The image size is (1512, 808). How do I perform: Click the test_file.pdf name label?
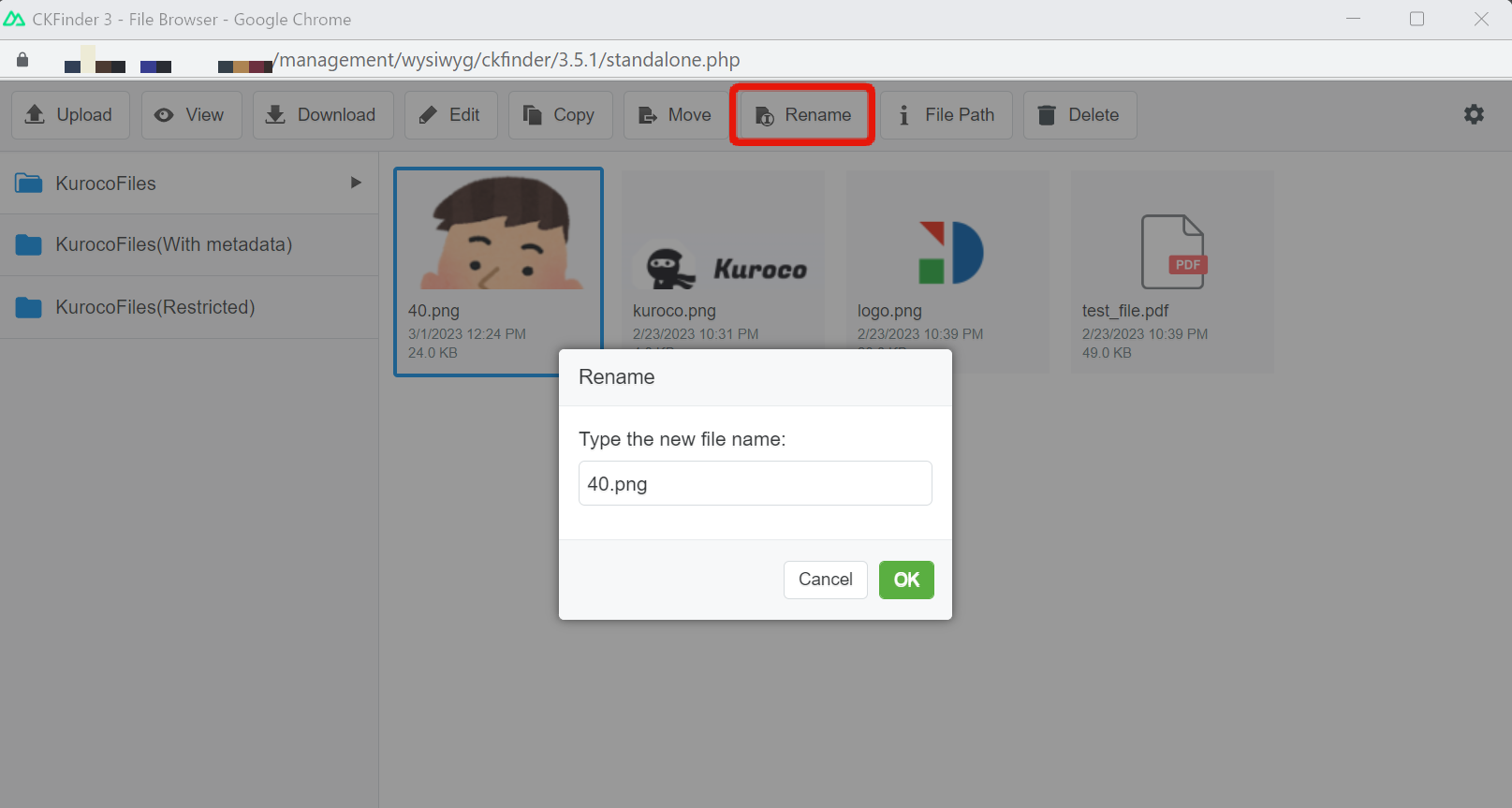click(1125, 311)
